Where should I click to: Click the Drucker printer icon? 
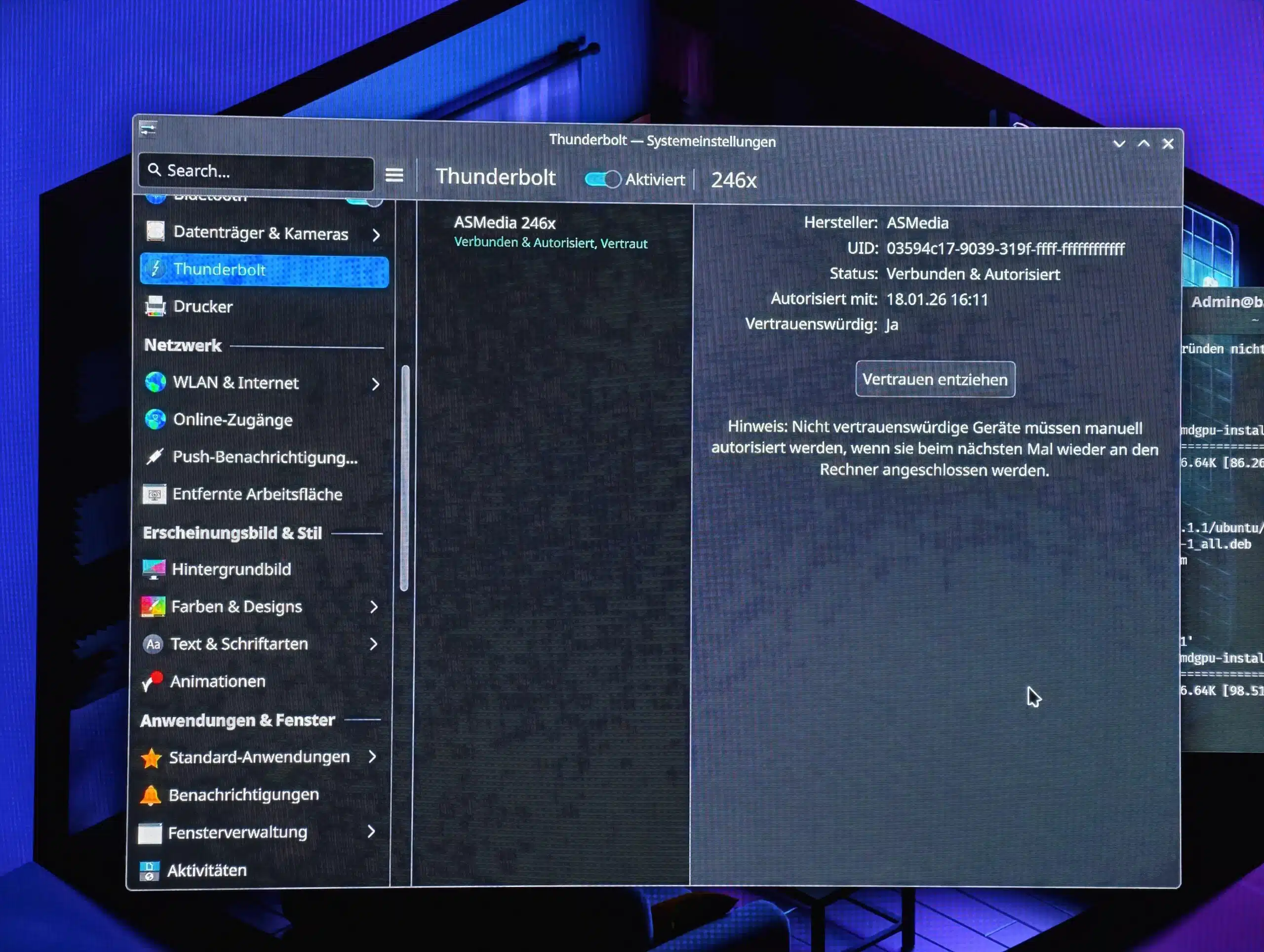[x=155, y=306]
